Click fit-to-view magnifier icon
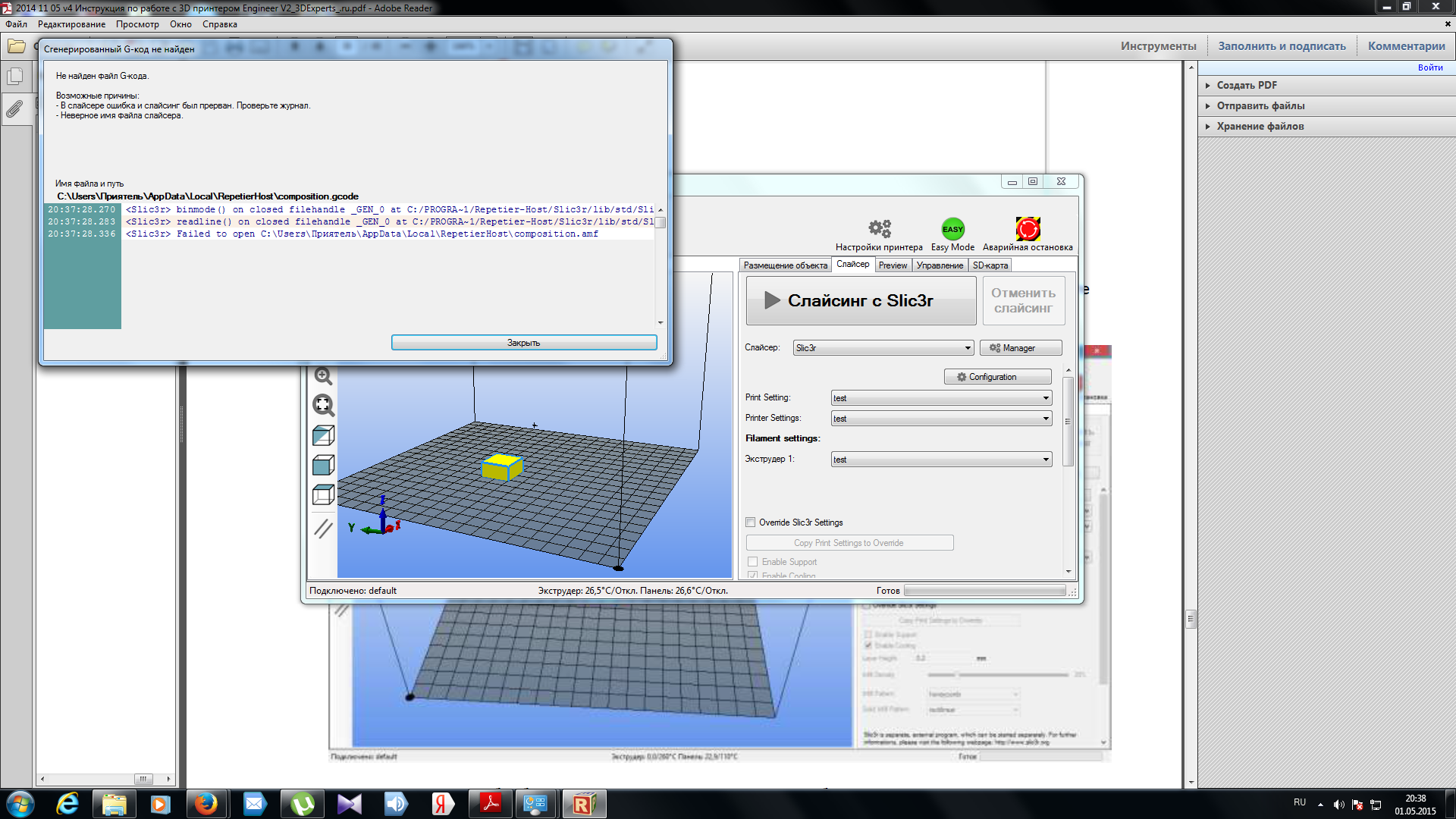The width and height of the screenshot is (1456, 819). pyautogui.click(x=323, y=405)
